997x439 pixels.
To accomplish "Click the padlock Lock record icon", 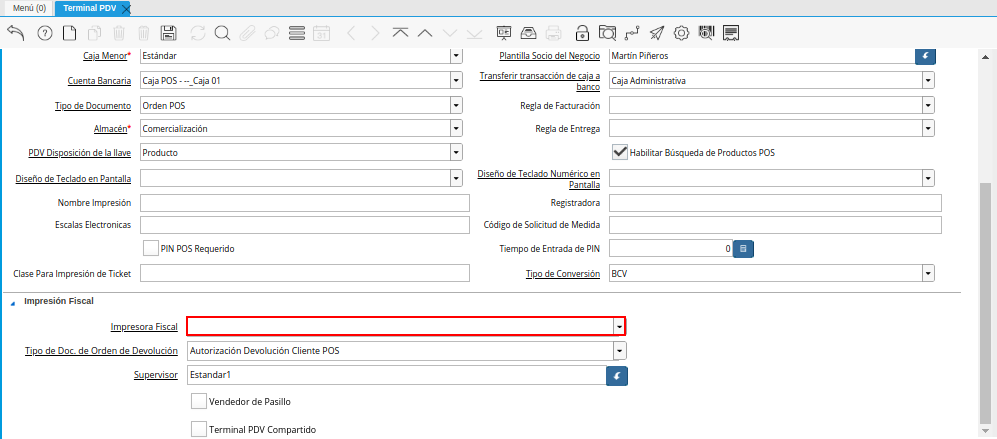I will coord(582,33).
